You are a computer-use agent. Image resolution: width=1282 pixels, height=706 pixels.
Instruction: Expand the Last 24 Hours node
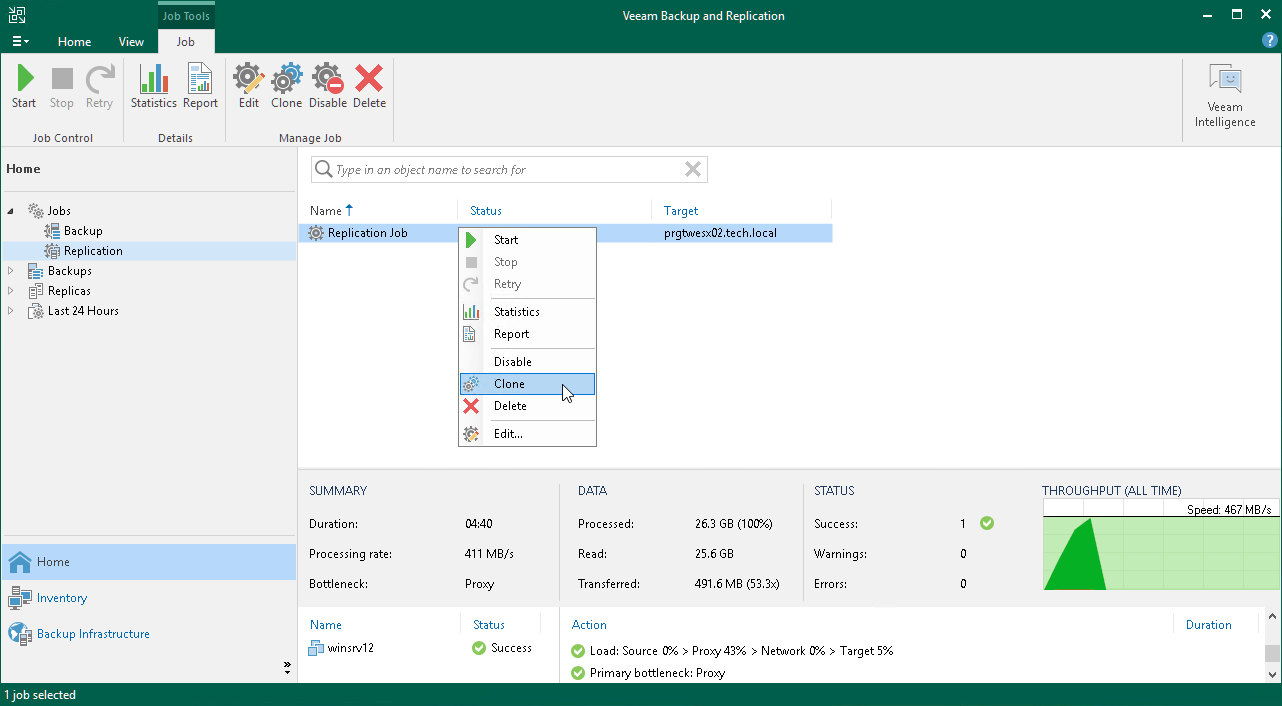(11, 311)
